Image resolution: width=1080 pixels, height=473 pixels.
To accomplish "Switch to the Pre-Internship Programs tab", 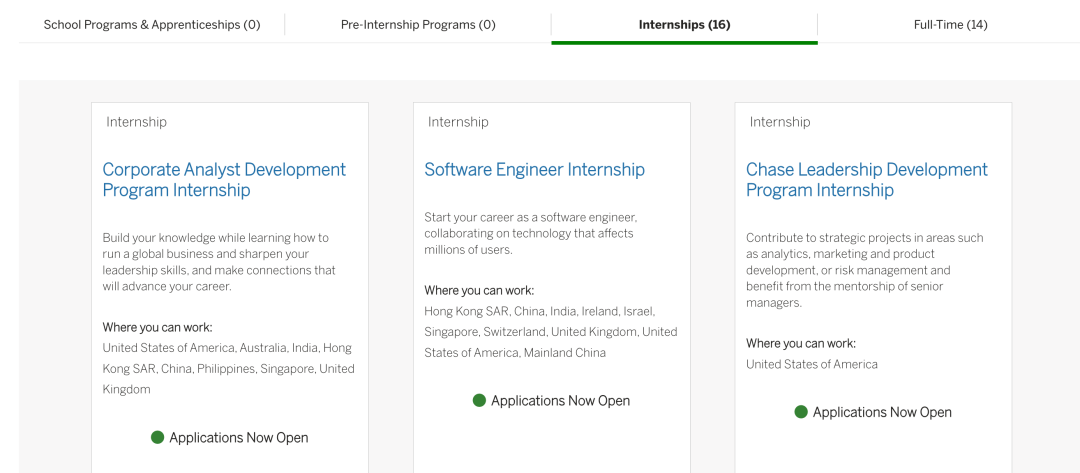I will click(x=418, y=25).
